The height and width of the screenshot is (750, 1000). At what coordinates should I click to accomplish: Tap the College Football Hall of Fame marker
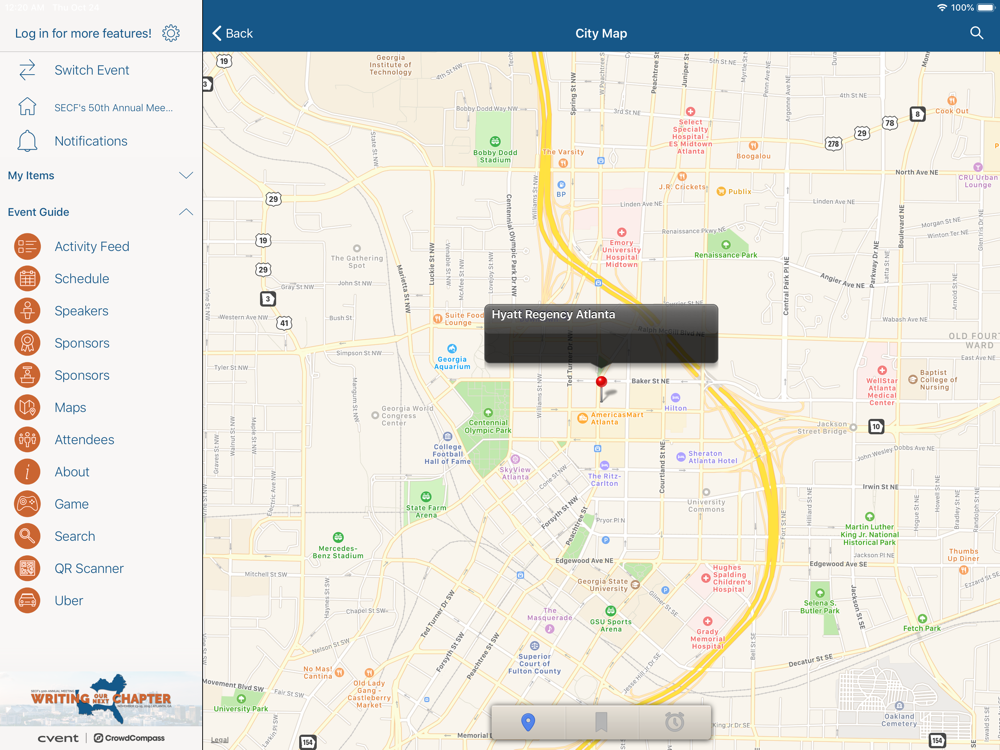coord(448,437)
